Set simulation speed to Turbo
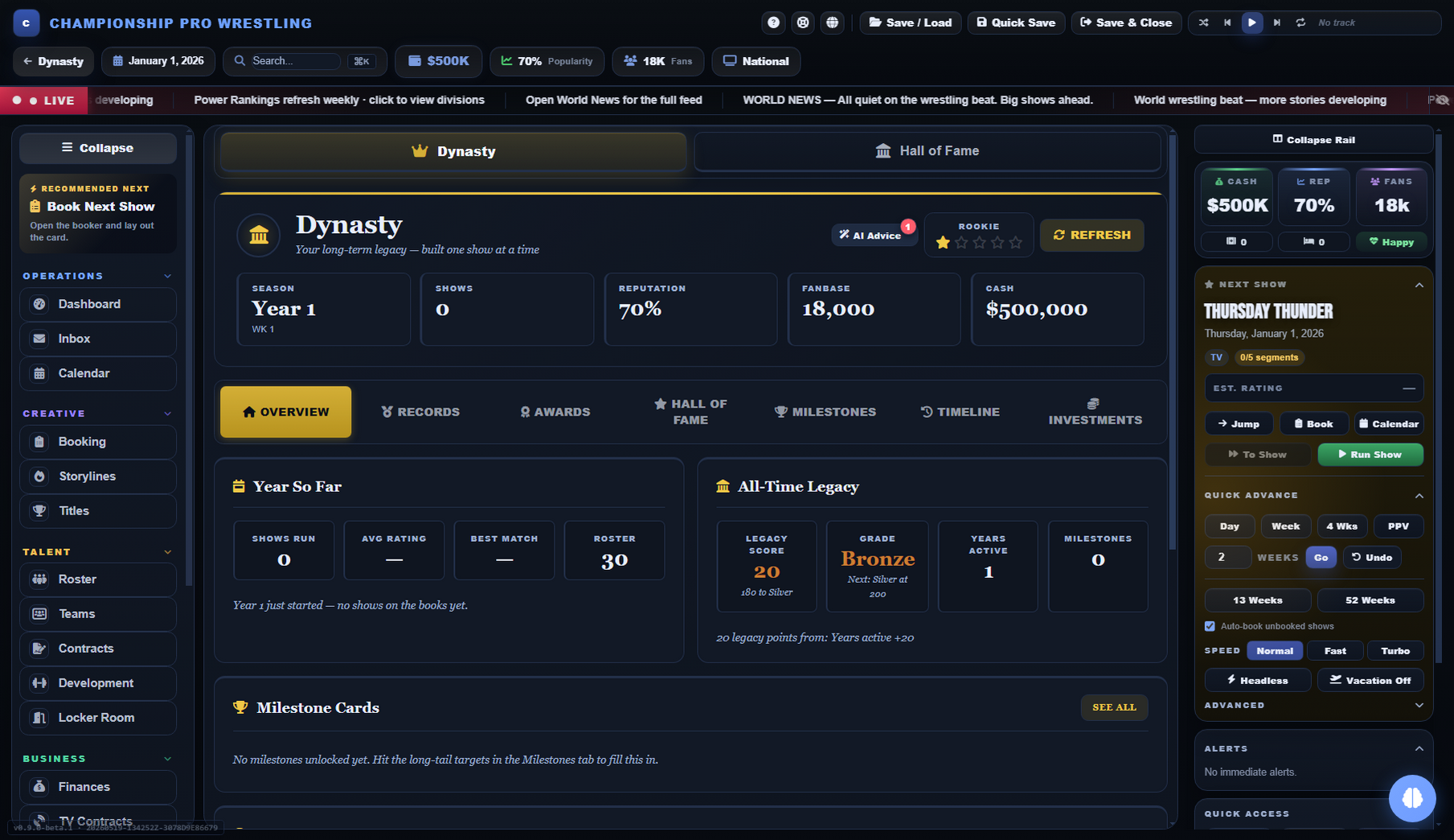Screen dimensions: 1454x840 (1395, 650)
